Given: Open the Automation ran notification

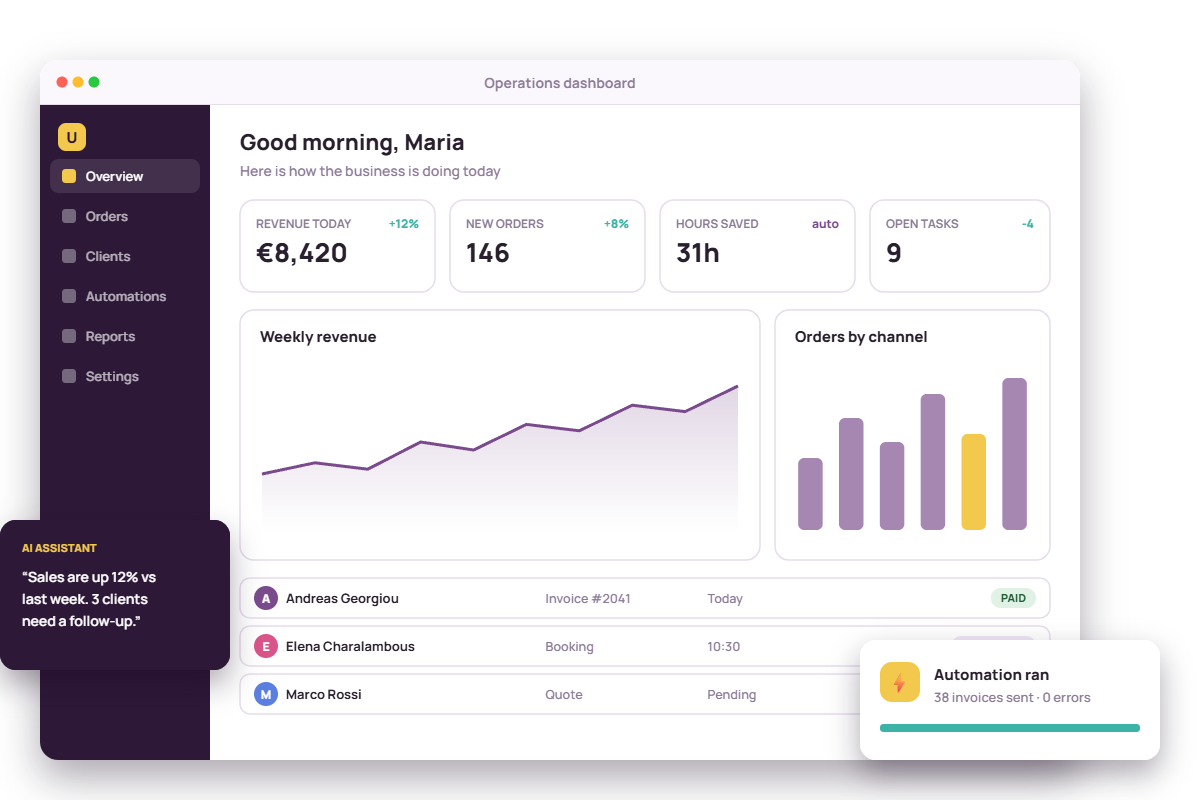Looking at the screenshot, I should [1010, 700].
